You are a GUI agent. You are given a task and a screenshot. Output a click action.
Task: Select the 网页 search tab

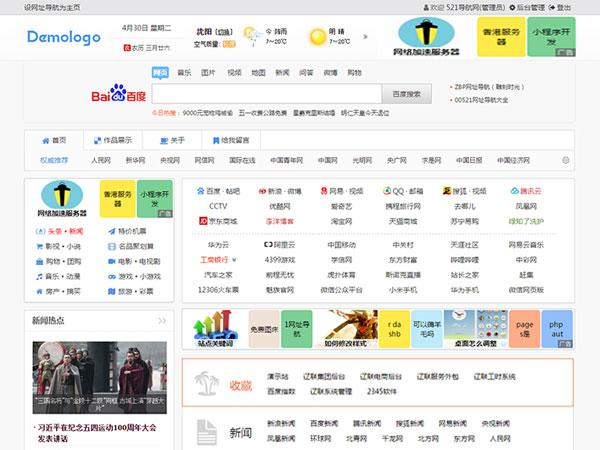160,72
